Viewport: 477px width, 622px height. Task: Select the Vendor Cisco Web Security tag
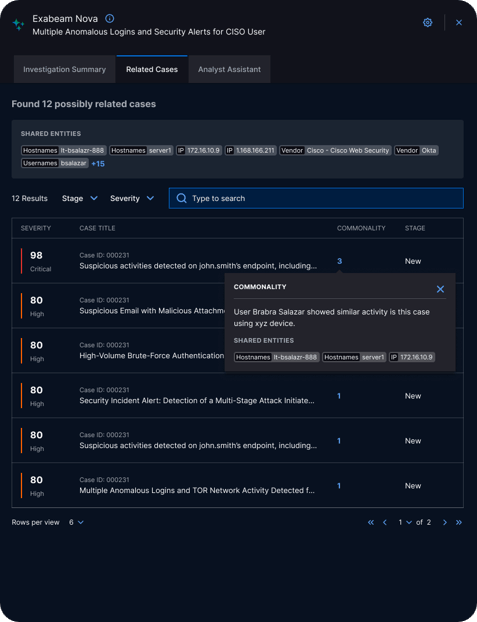335,151
